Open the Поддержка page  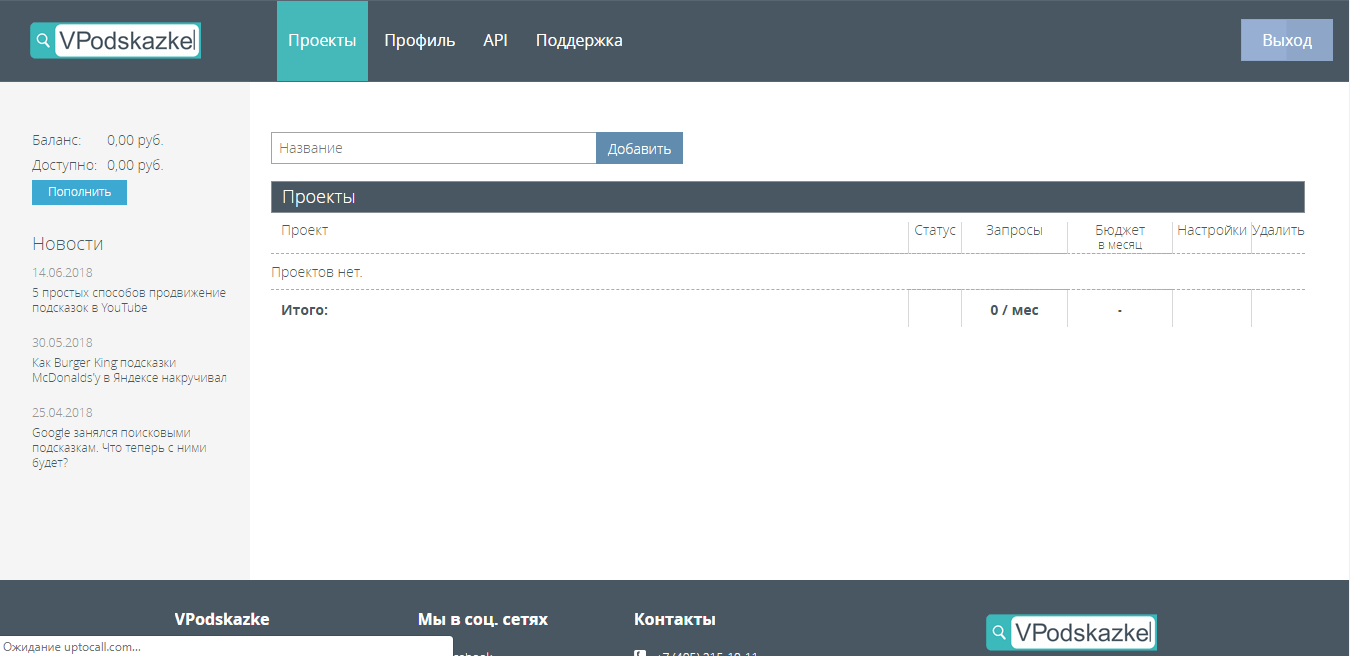point(579,41)
